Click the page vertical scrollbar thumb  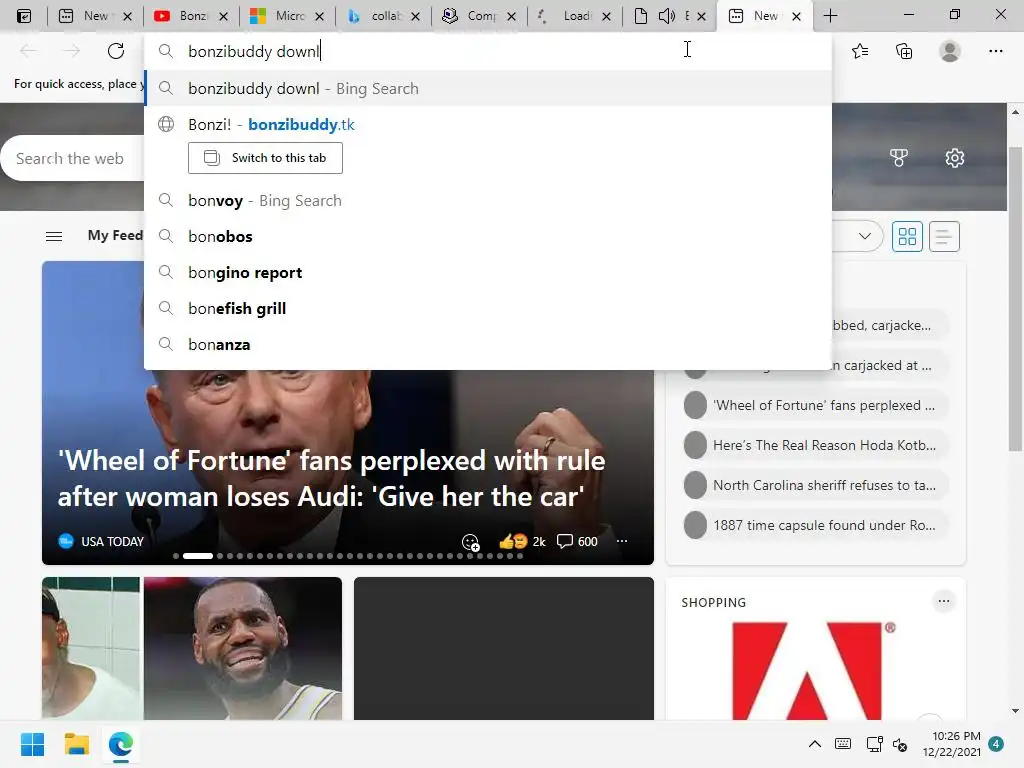click(x=1015, y=299)
